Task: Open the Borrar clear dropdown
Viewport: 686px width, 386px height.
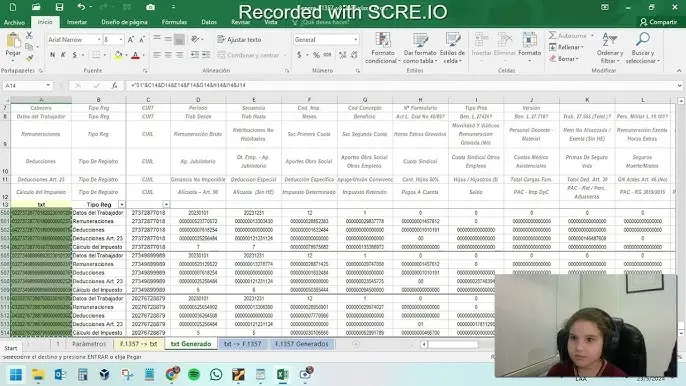Action: coord(564,58)
